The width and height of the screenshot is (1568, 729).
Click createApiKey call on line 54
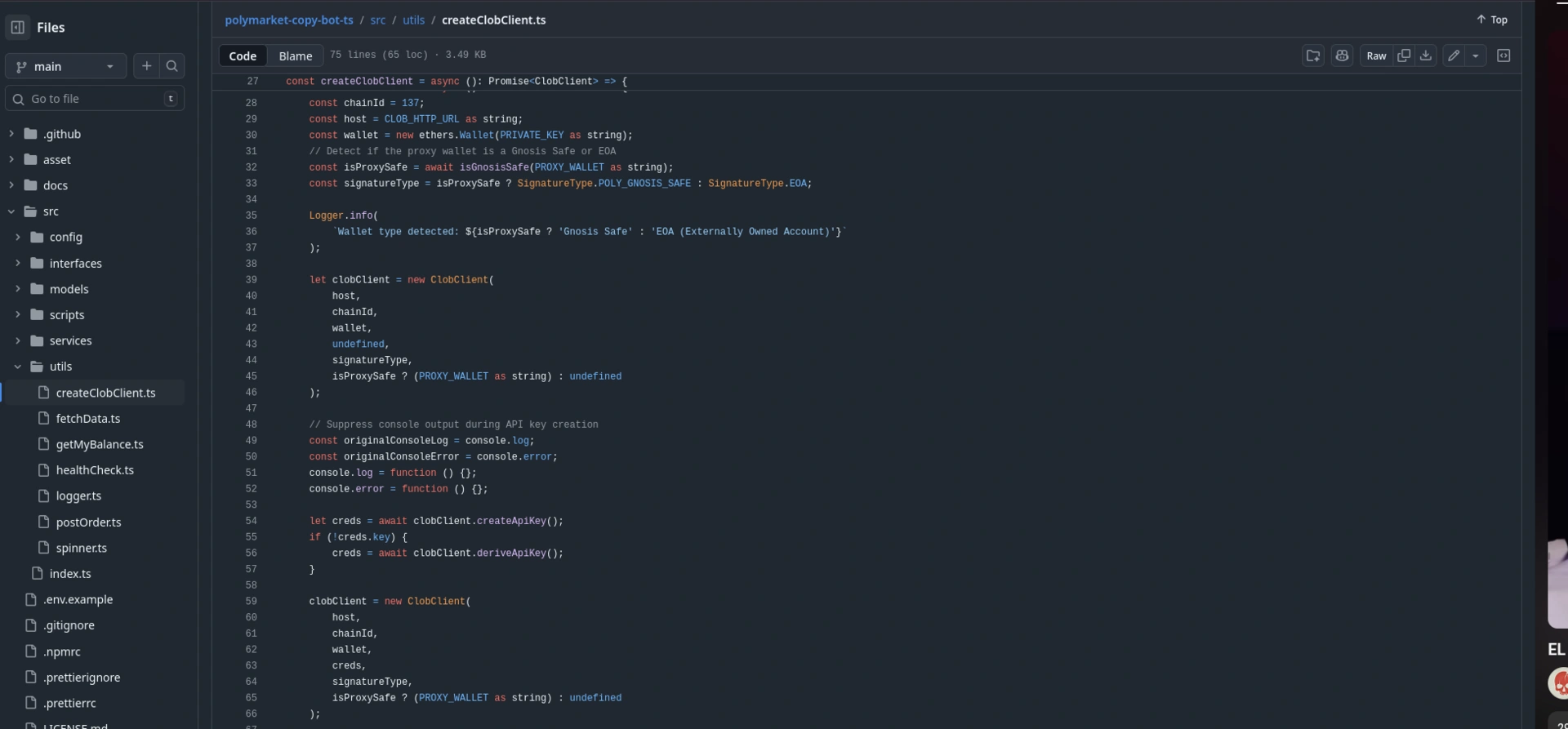(511, 521)
